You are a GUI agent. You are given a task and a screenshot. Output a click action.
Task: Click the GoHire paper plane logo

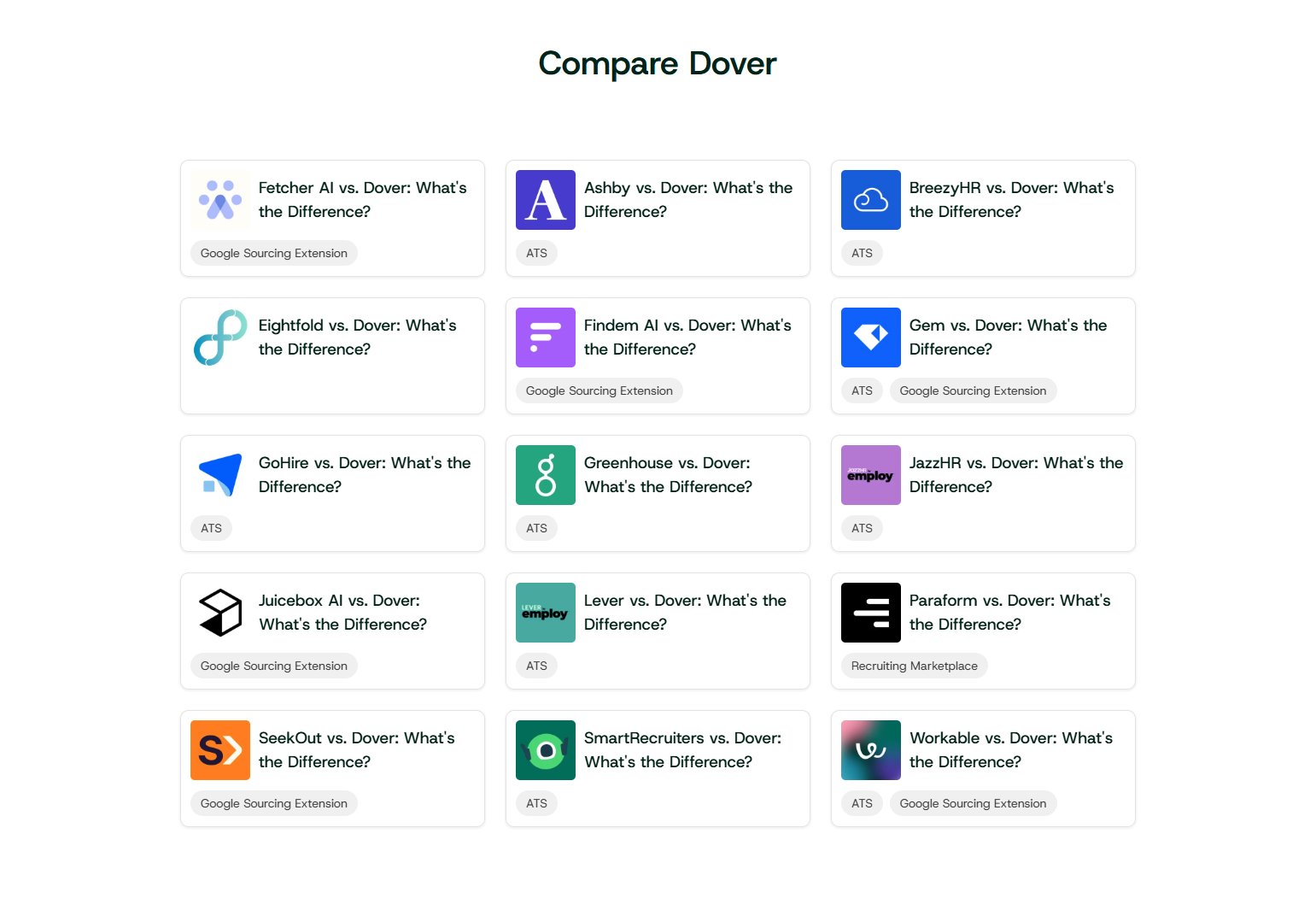click(220, 475)
